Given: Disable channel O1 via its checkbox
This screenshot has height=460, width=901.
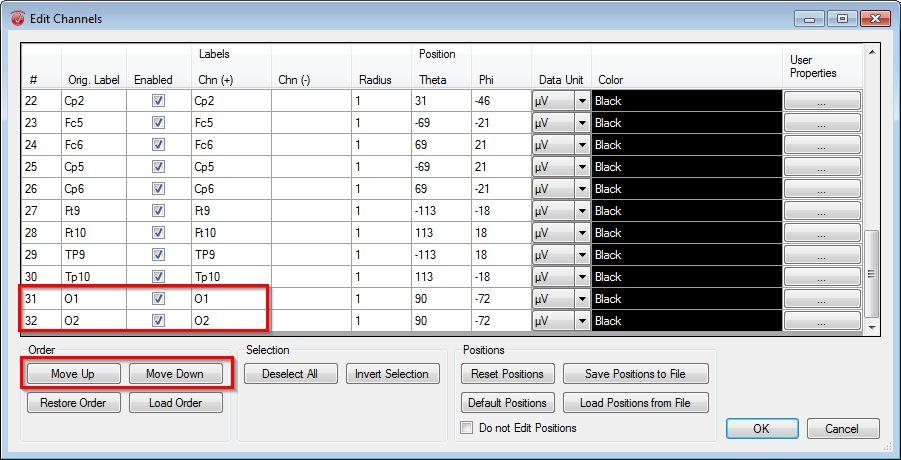Looking at the screenshot, I should pos(159,299).
